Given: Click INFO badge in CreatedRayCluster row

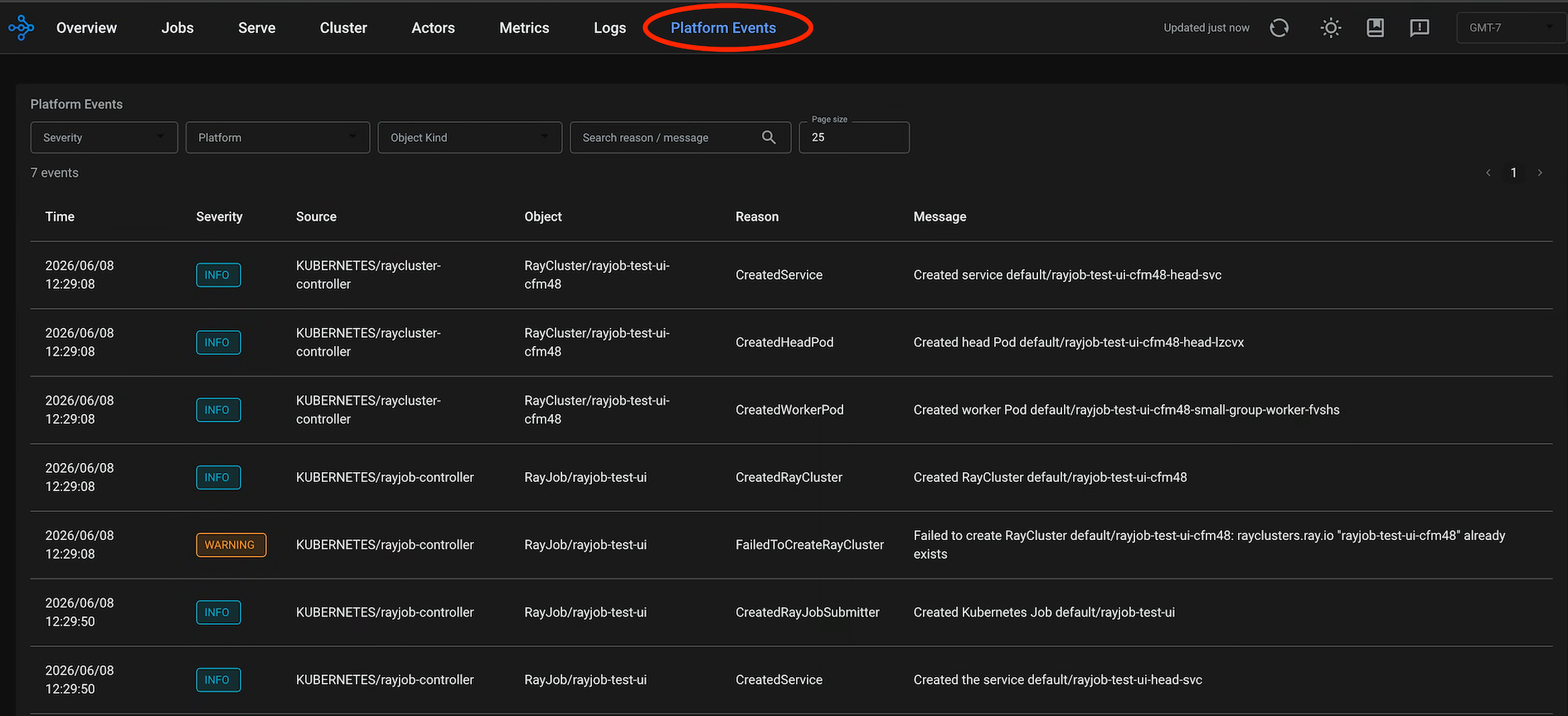Looking at the screenshot, I should pos(218,478).
